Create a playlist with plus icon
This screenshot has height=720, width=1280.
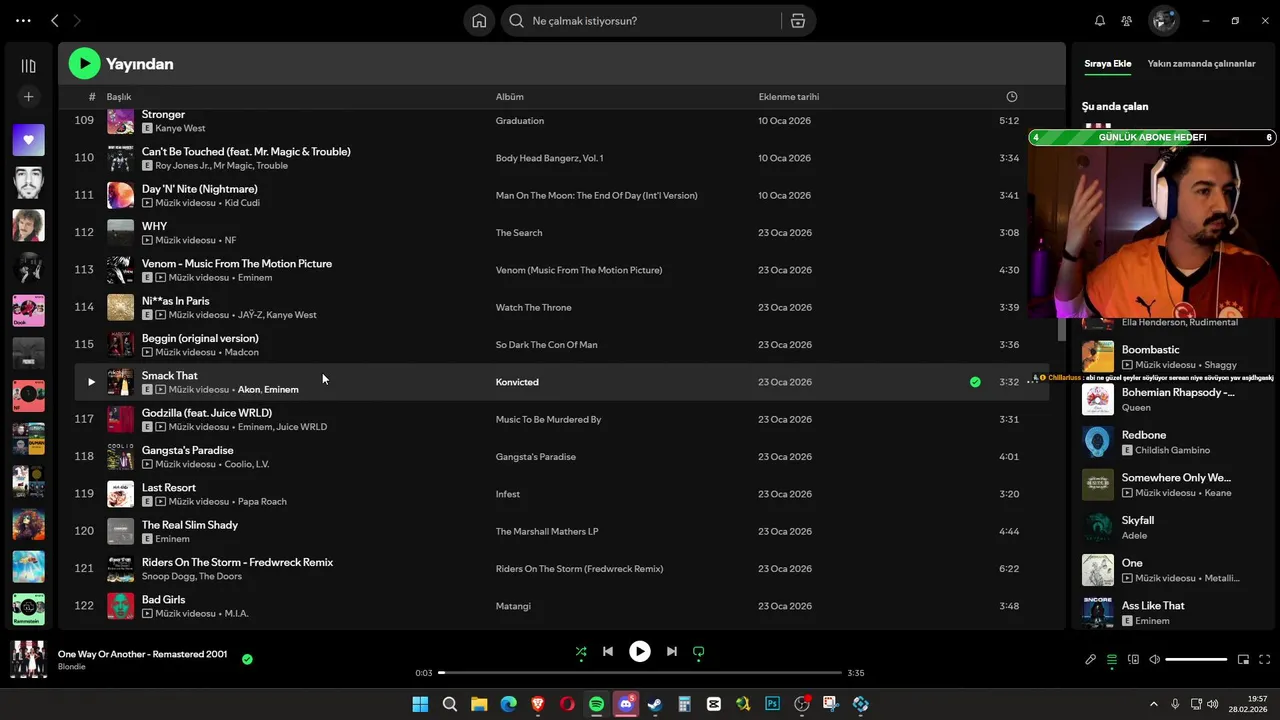pyautogui.click(x=28, y=97)
